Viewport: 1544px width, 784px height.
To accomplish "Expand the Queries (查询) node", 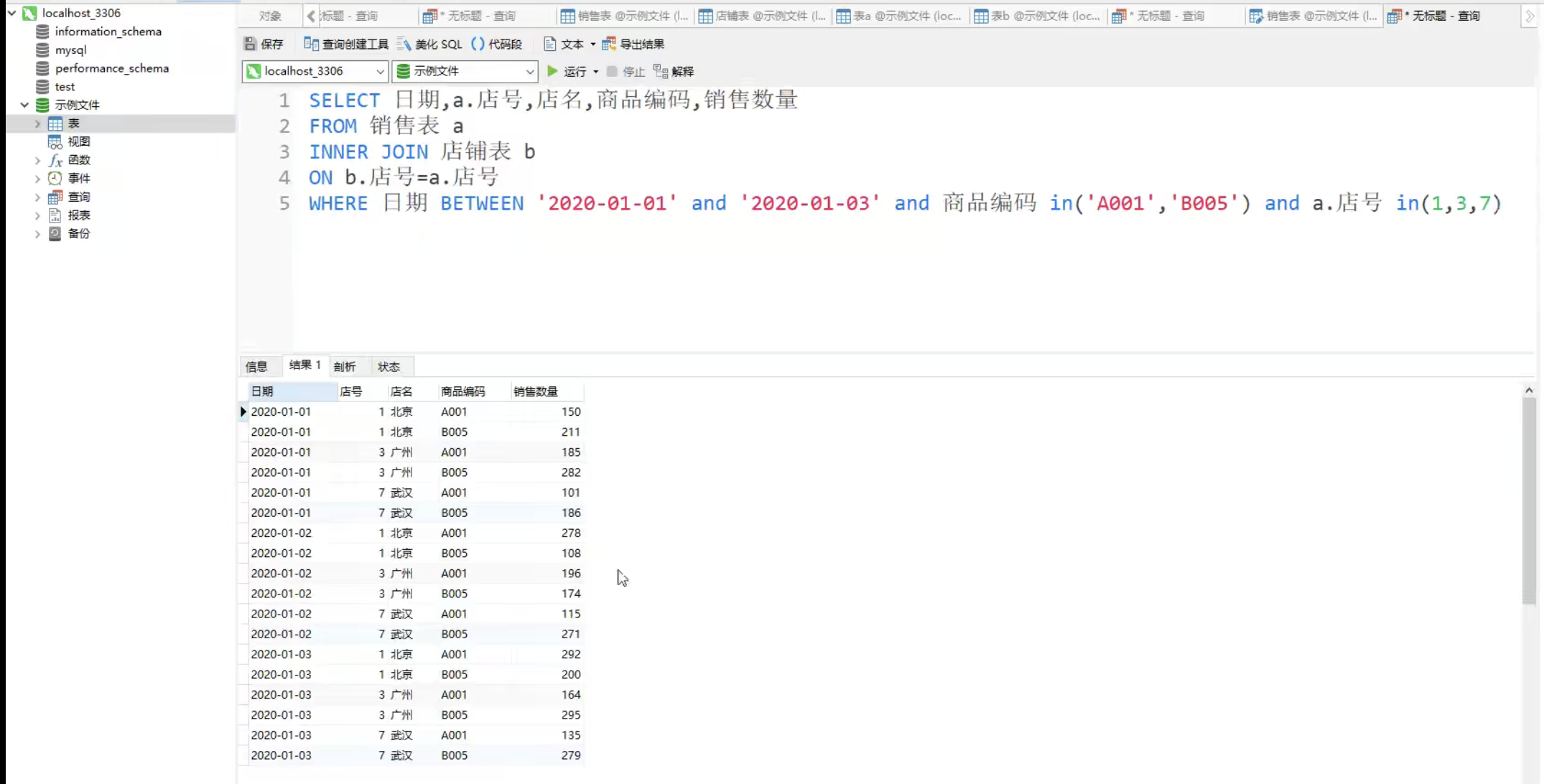I will 37,197.
